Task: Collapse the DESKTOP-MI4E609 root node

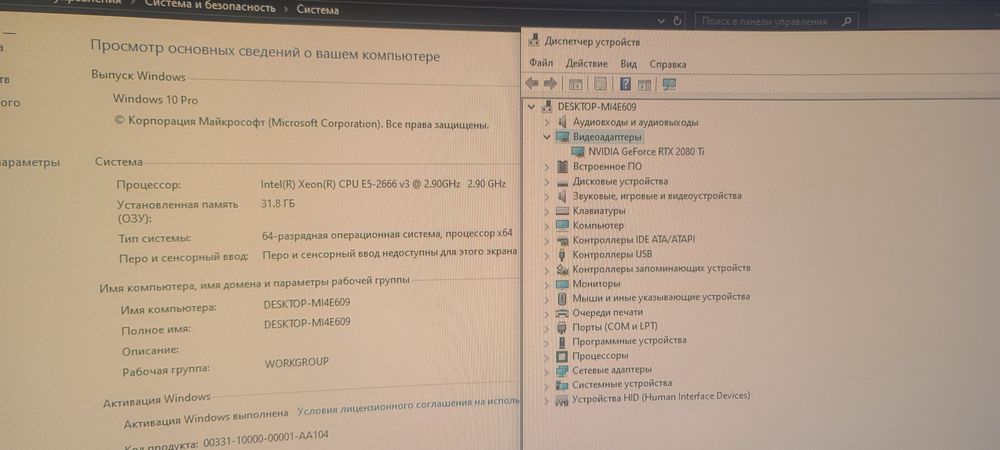Action: [531, 106]
